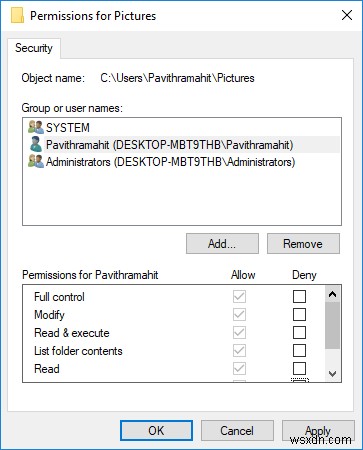Tick Deny checkbox for Read
The image size is (363, 450).
click(299, 368)
